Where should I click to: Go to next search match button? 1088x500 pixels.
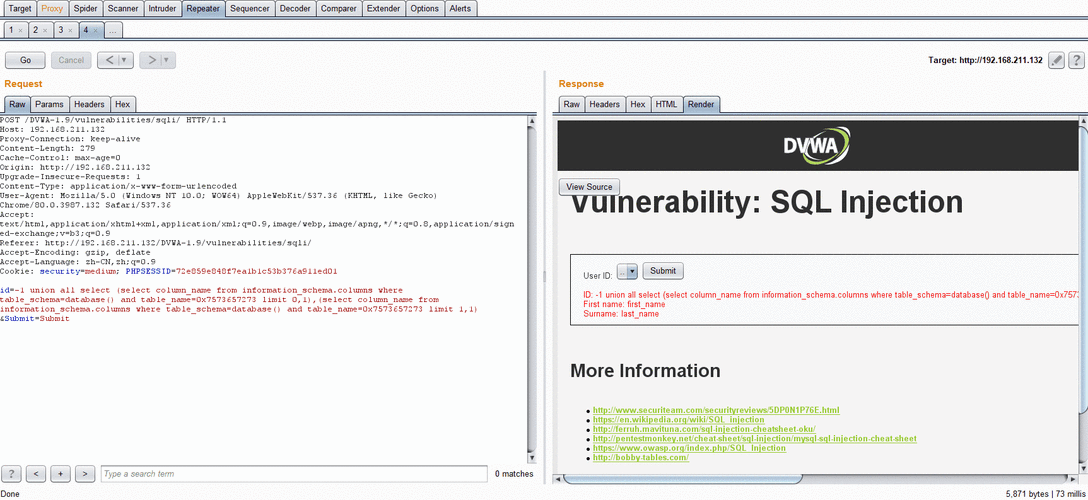(x=85, y=474)
